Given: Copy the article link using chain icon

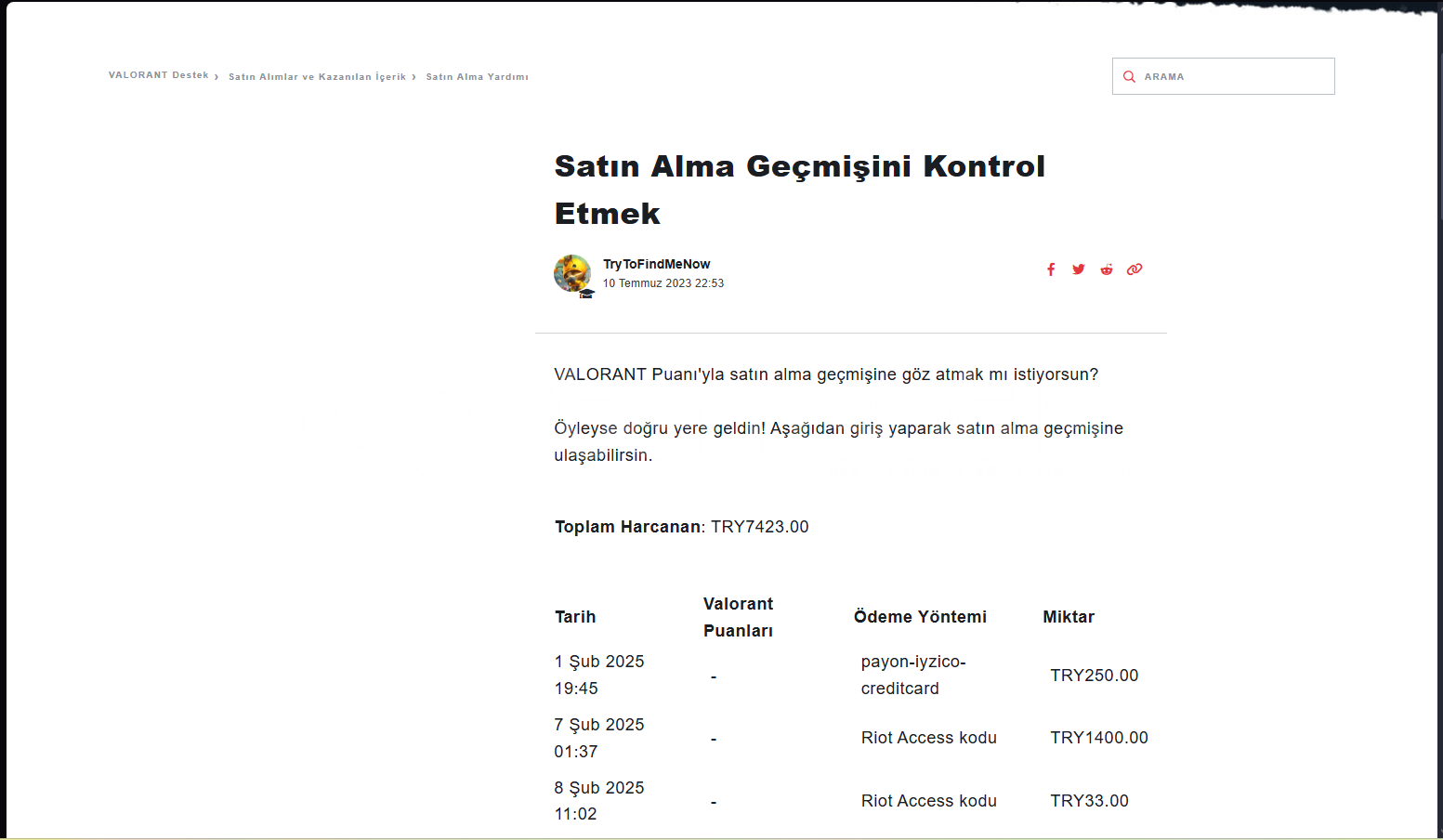Looking at the screenshot, I should pyautogui.click(x=1135, y=269).
